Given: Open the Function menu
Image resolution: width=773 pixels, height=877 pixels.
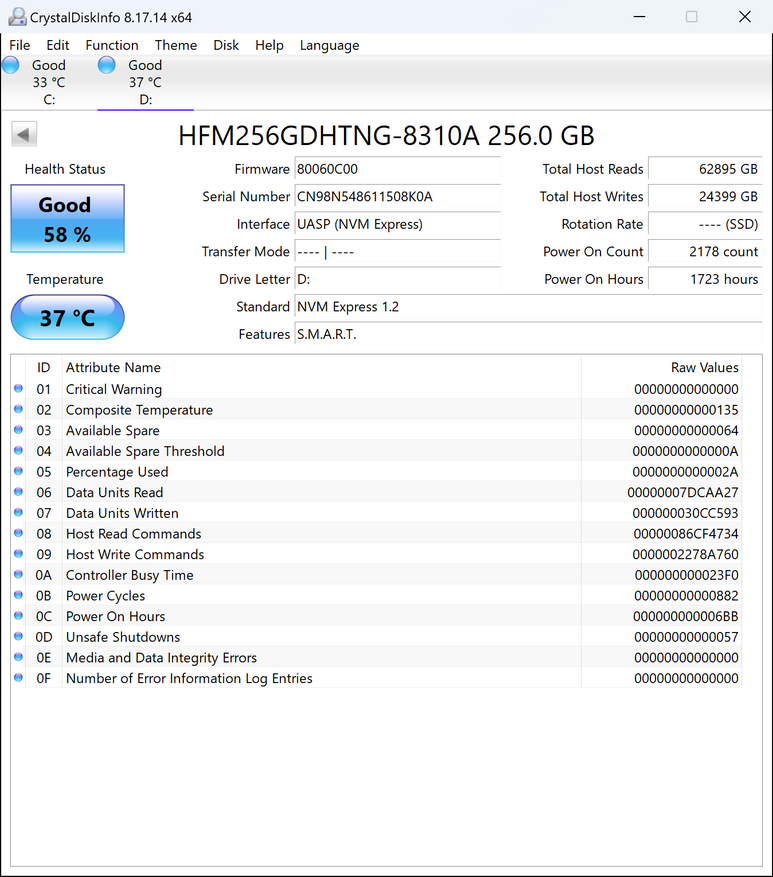Looking at the screenshot, I should (112, 45).
